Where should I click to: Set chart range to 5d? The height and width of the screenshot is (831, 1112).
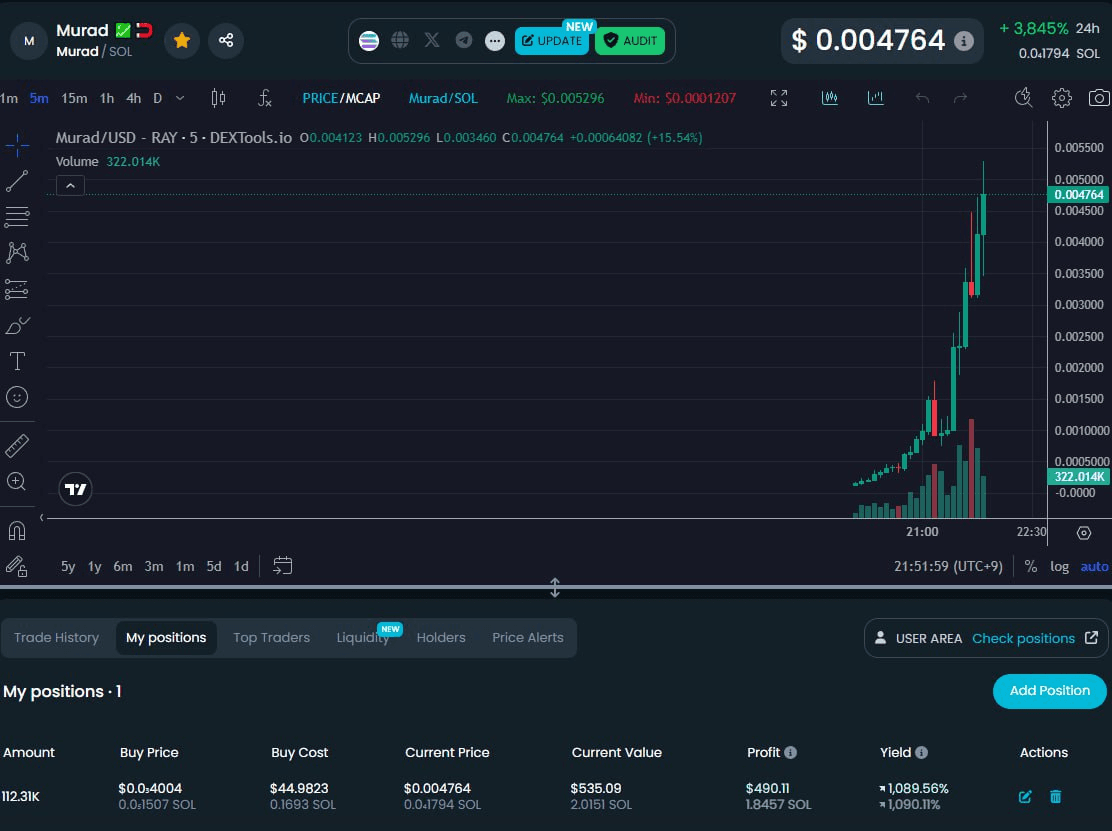tap(213, 567)
